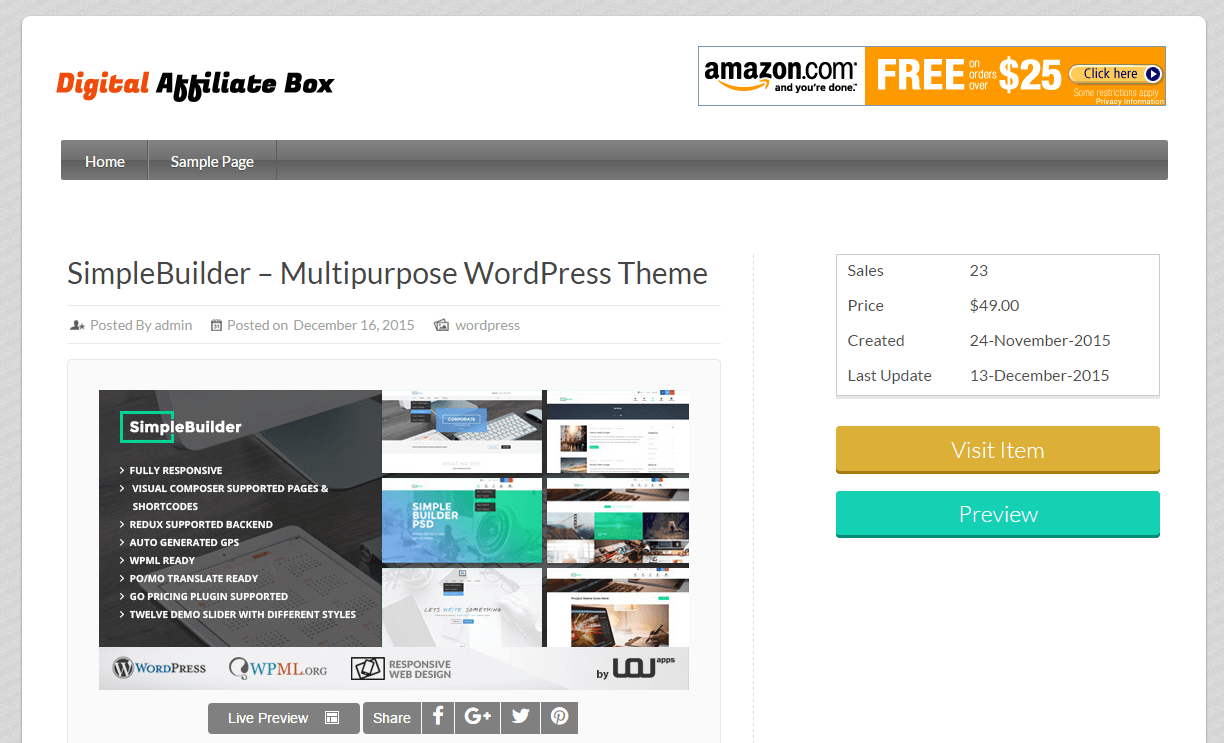Click the Visit Item button

point(998,450)
